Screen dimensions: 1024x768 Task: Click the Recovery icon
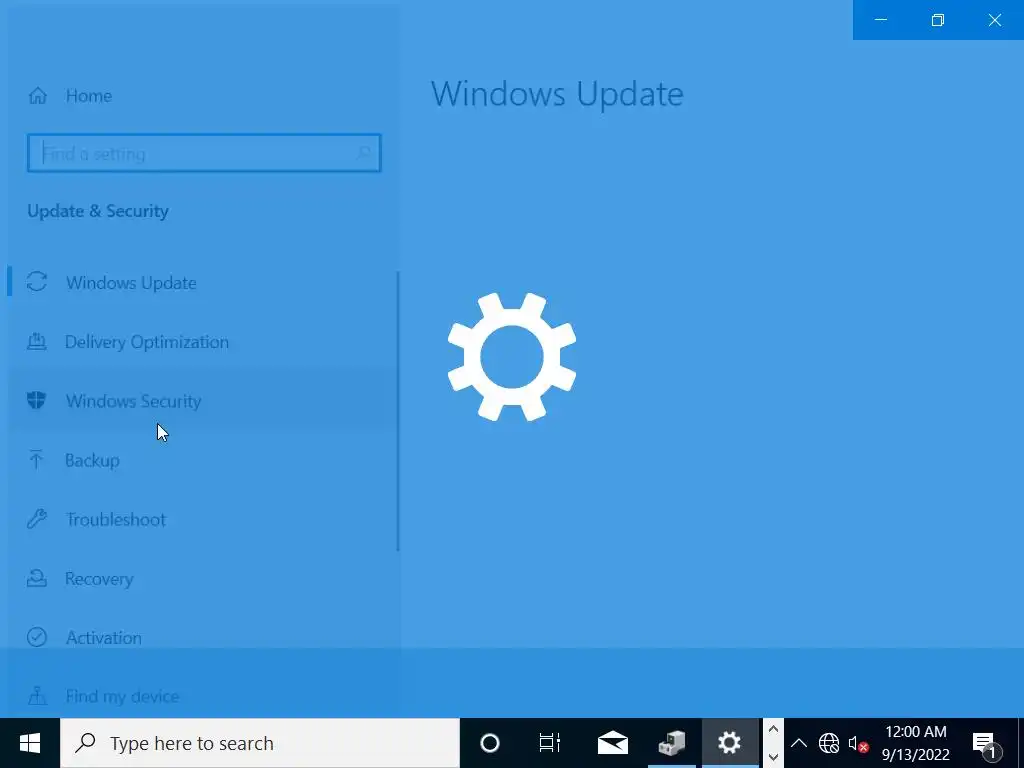click(37, 578)
